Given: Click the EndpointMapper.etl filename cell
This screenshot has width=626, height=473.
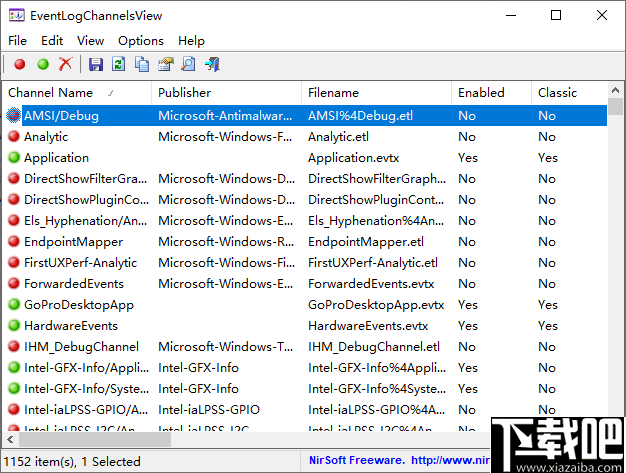Looking at the screenshot, I should 366,242.
